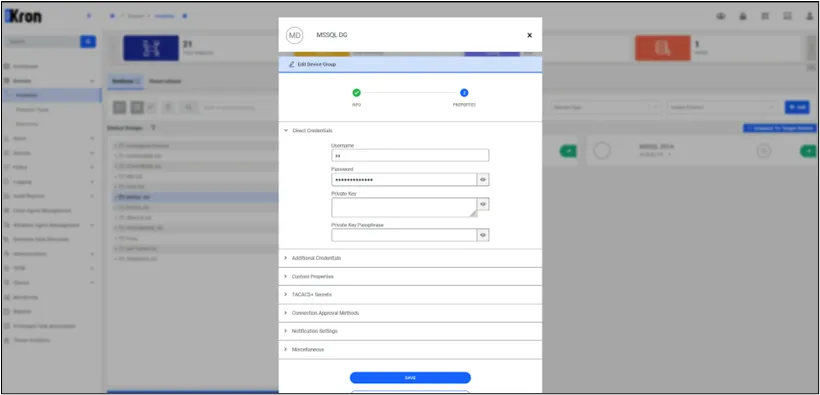The width and height of the screenshot is (820, 395).
Task: Expand the Notification Settings section
Action: pyautogui.click(x=410, y=331)
